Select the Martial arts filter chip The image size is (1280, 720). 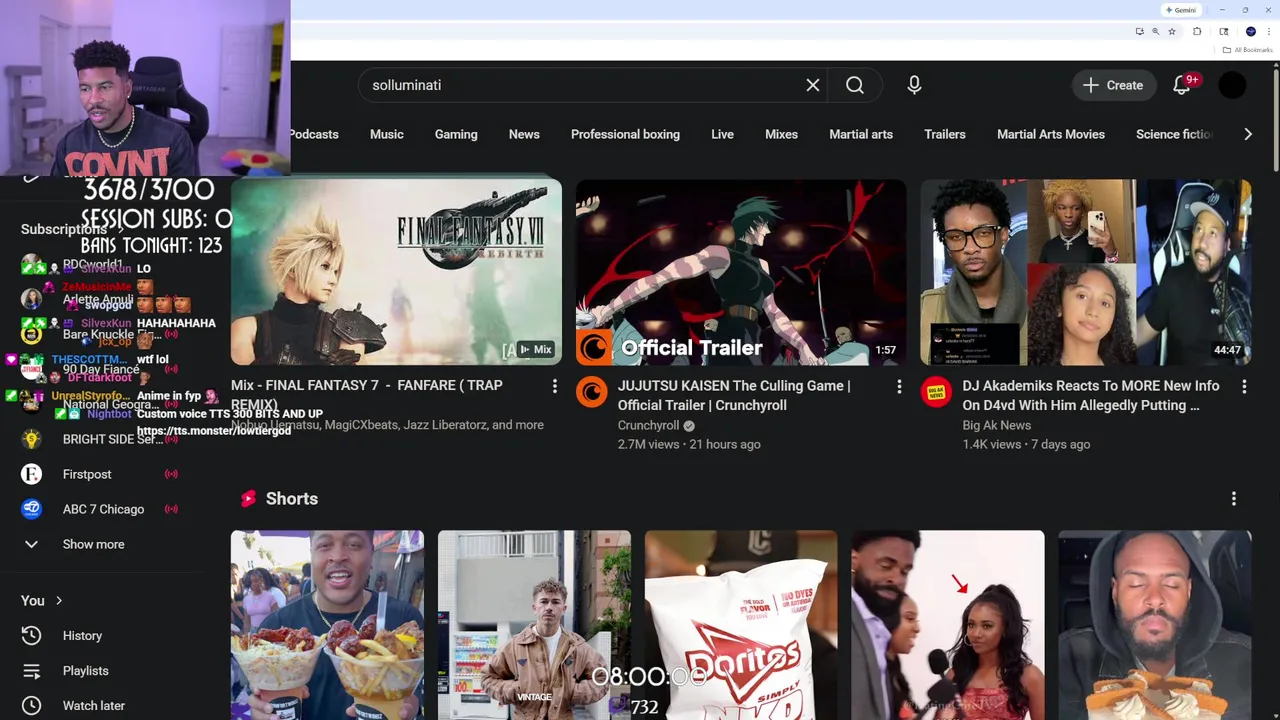pos(861,134)
